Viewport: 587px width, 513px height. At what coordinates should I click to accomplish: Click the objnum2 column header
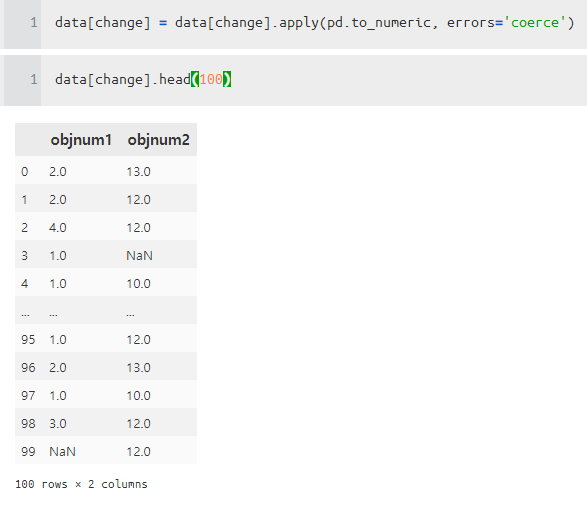pyautogui.click(x=158, y=140)
